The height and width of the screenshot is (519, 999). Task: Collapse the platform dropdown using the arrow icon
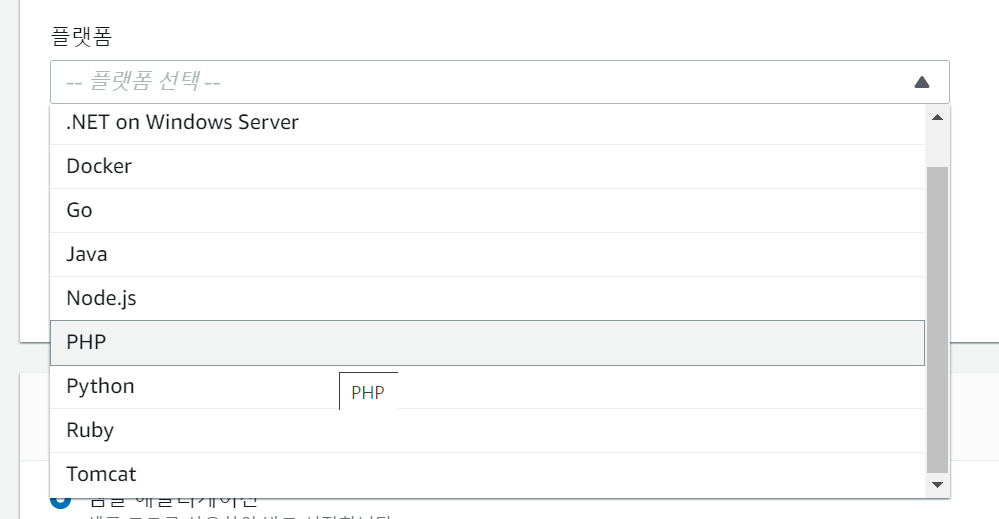(x=921, y=82)
